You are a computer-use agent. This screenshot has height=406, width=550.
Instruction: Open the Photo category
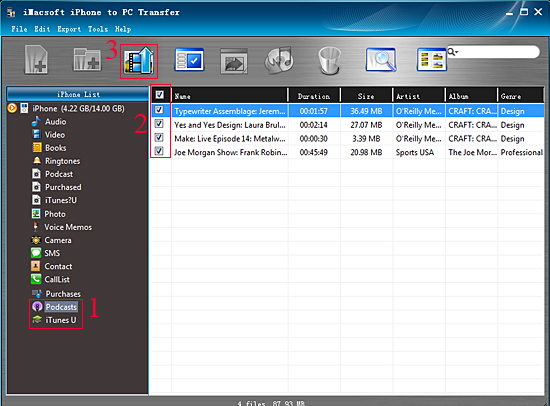tap(55, 214)
